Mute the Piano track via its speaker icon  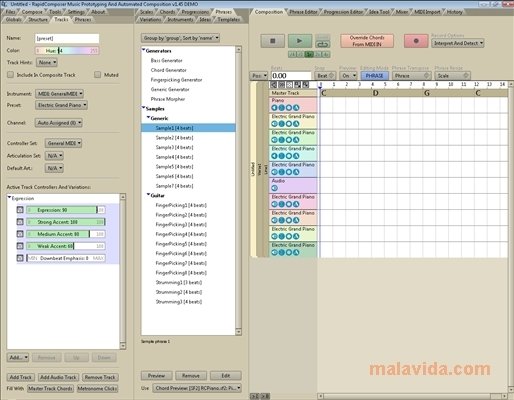pos(274,108)
